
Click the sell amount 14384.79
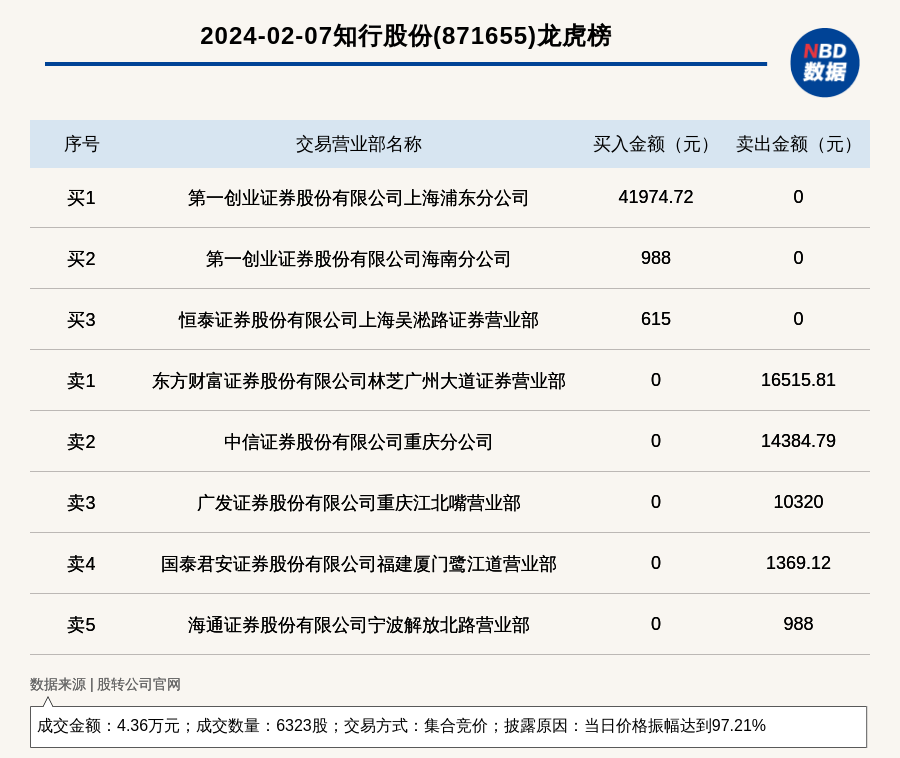(x=798, y=441)
